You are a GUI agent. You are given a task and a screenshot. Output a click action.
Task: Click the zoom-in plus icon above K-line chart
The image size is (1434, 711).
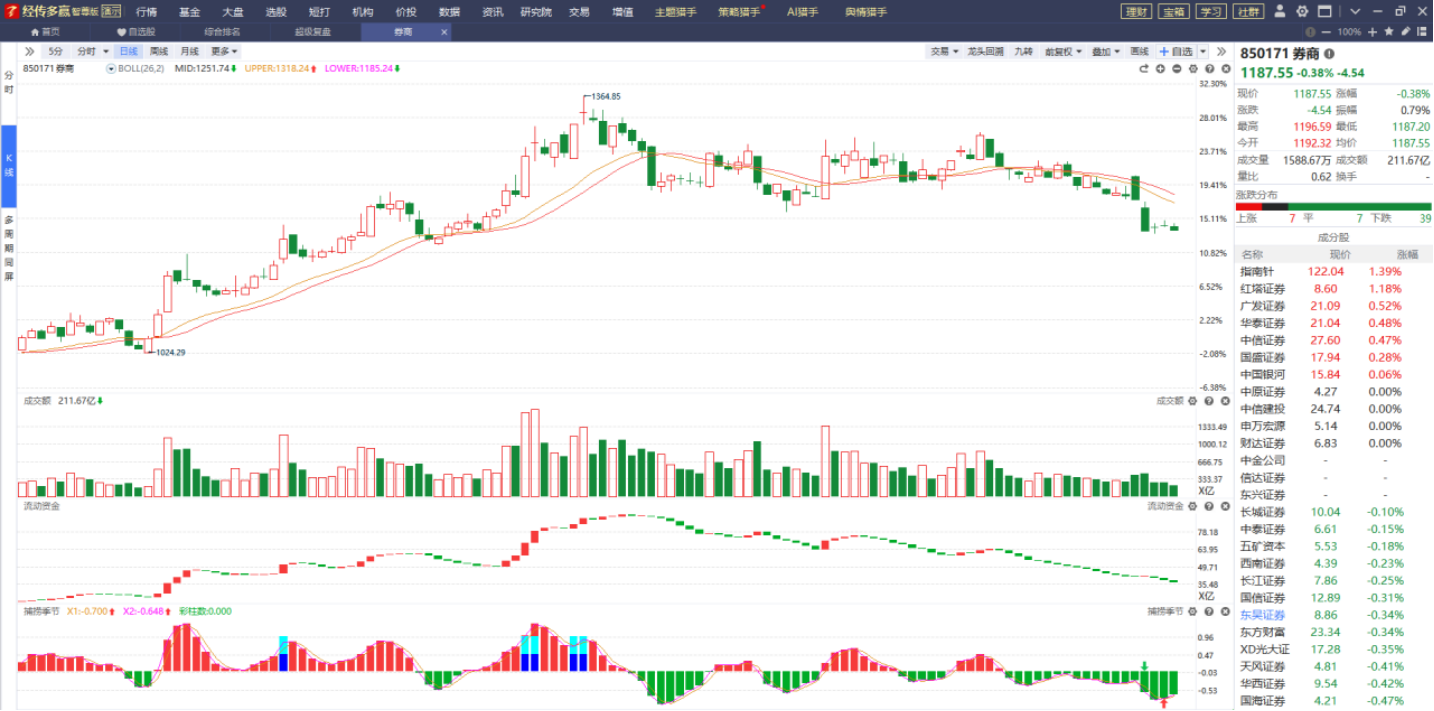tap(1161, 69)
